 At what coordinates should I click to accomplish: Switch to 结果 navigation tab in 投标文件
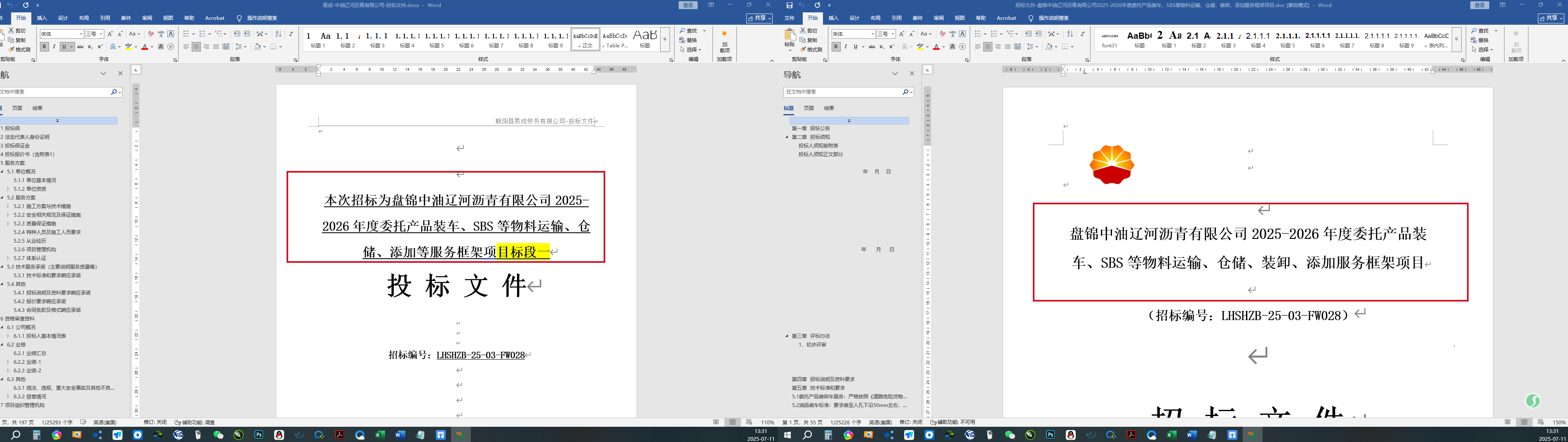pyautogui.click(x=37, y=108)
